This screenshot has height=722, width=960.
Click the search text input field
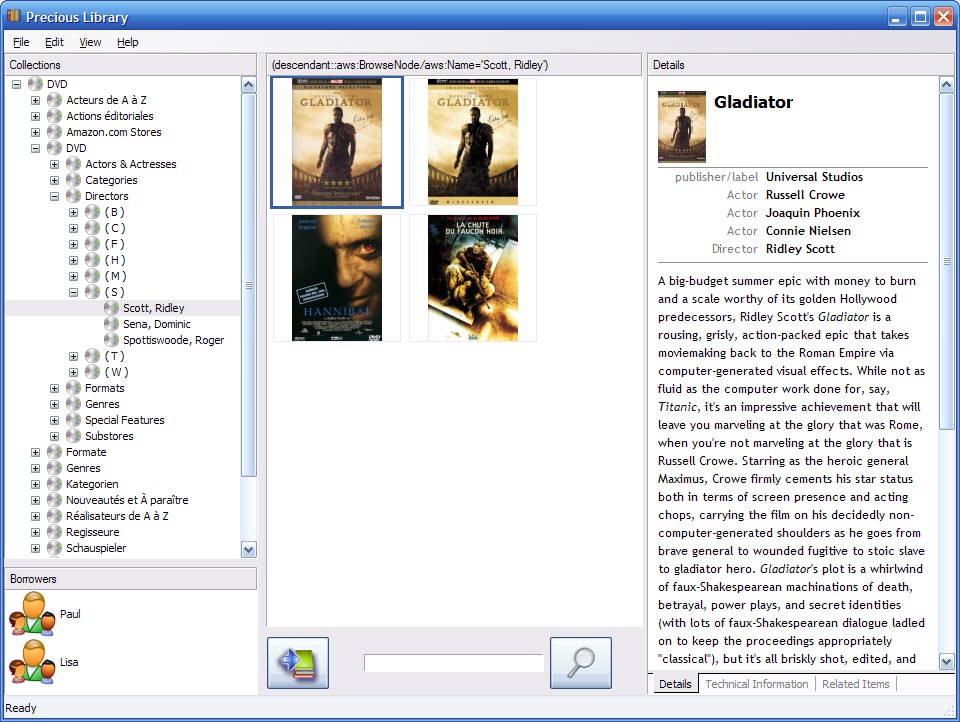[454, 662]
